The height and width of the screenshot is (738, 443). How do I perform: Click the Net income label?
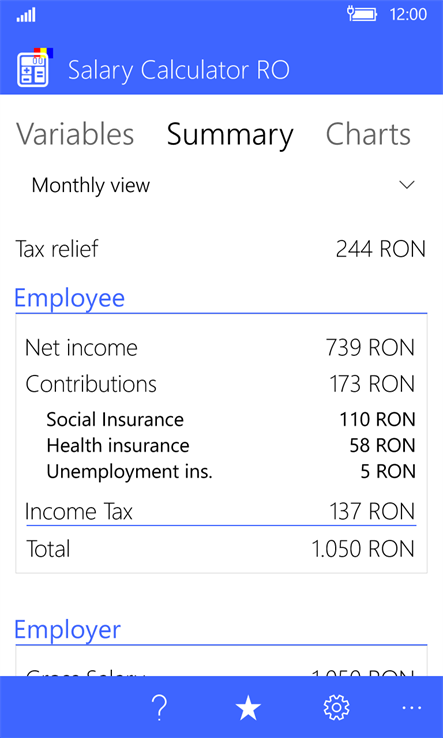81,348
